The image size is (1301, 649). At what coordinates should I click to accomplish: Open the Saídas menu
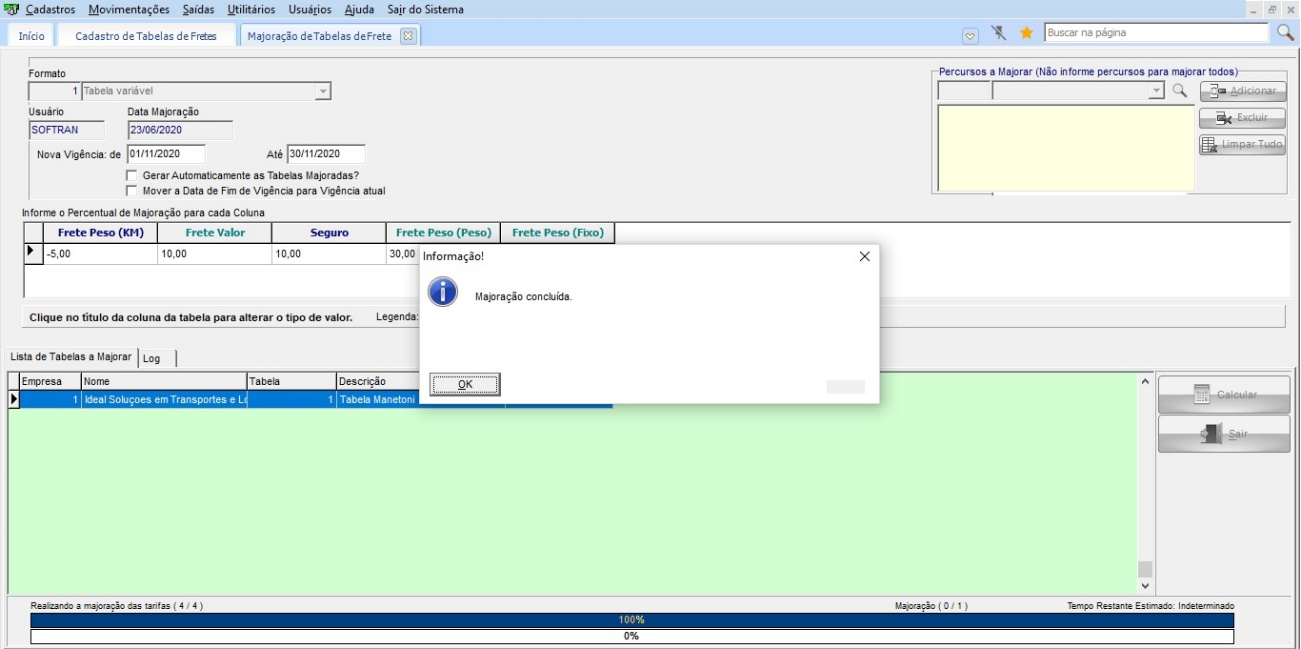[x=199, y=9]
